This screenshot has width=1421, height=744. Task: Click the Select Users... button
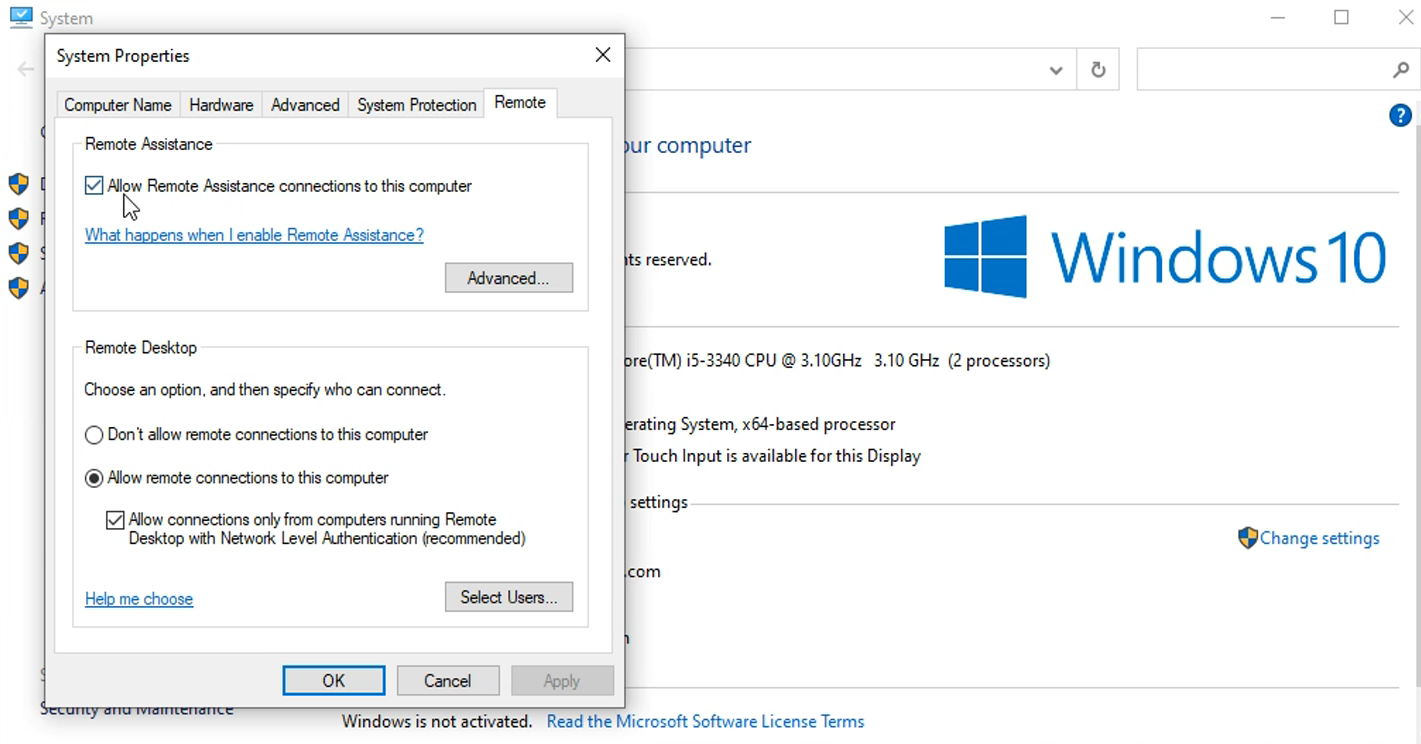click(508, 597)
